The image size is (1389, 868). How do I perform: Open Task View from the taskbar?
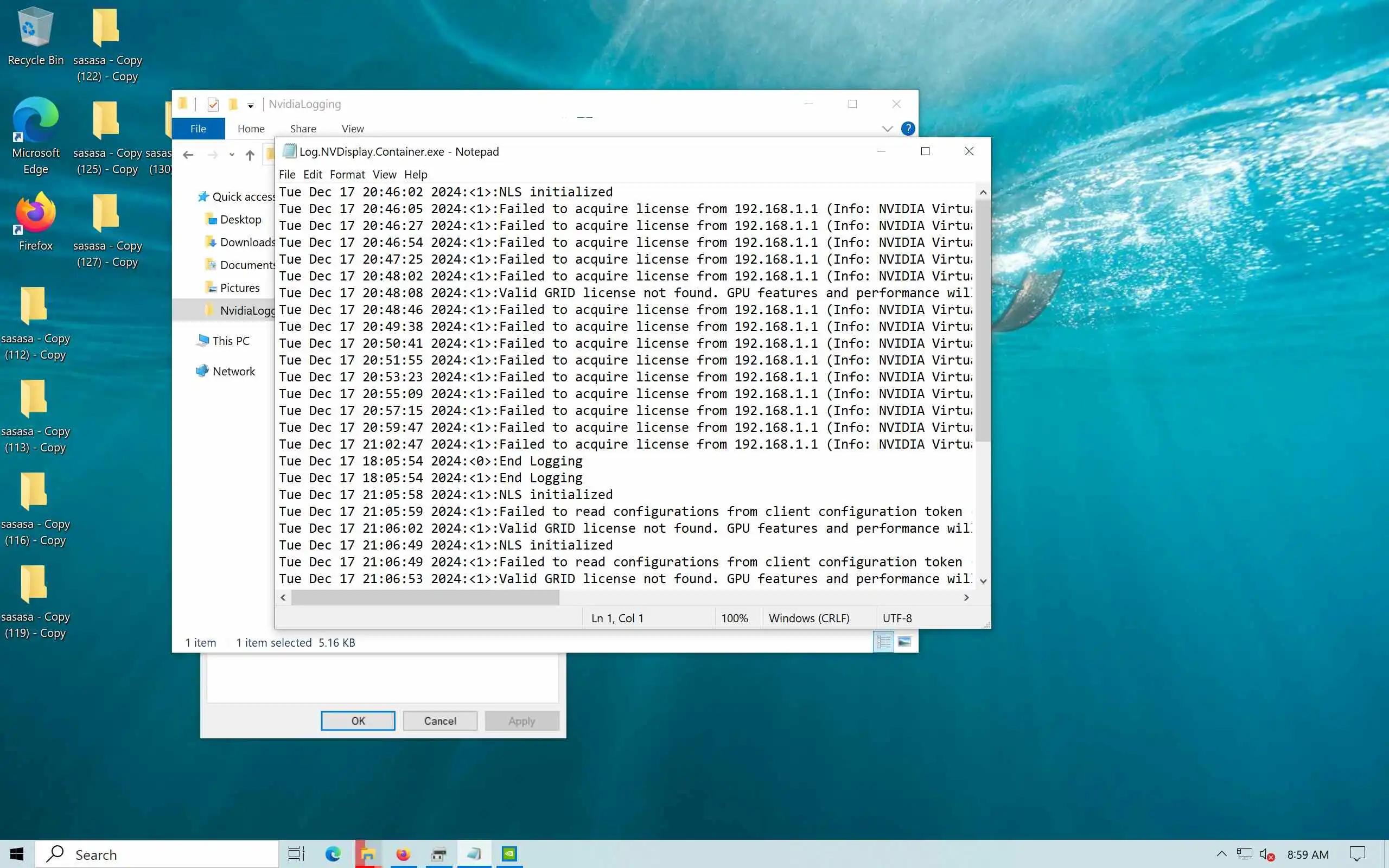tap(296, 854)
